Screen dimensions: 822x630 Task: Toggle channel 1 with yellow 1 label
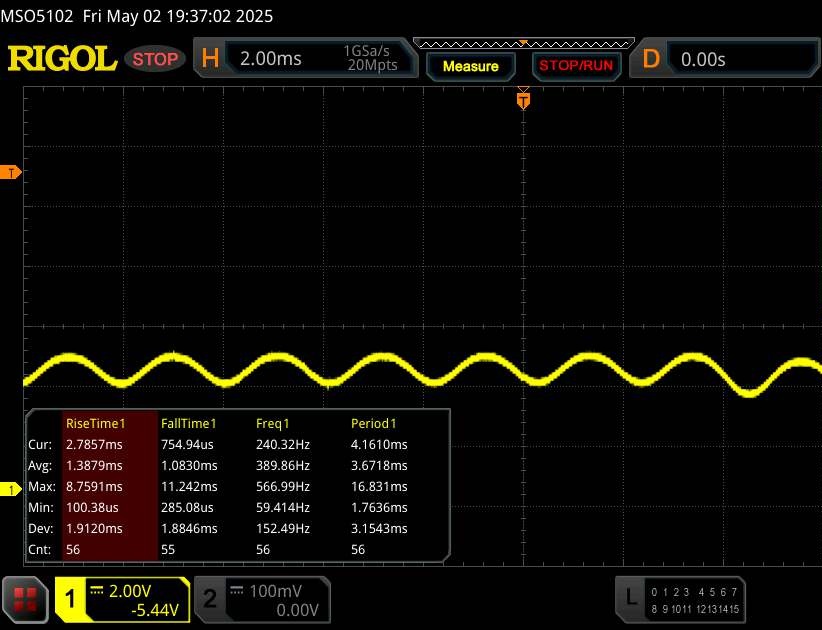[x=70, y=599]
